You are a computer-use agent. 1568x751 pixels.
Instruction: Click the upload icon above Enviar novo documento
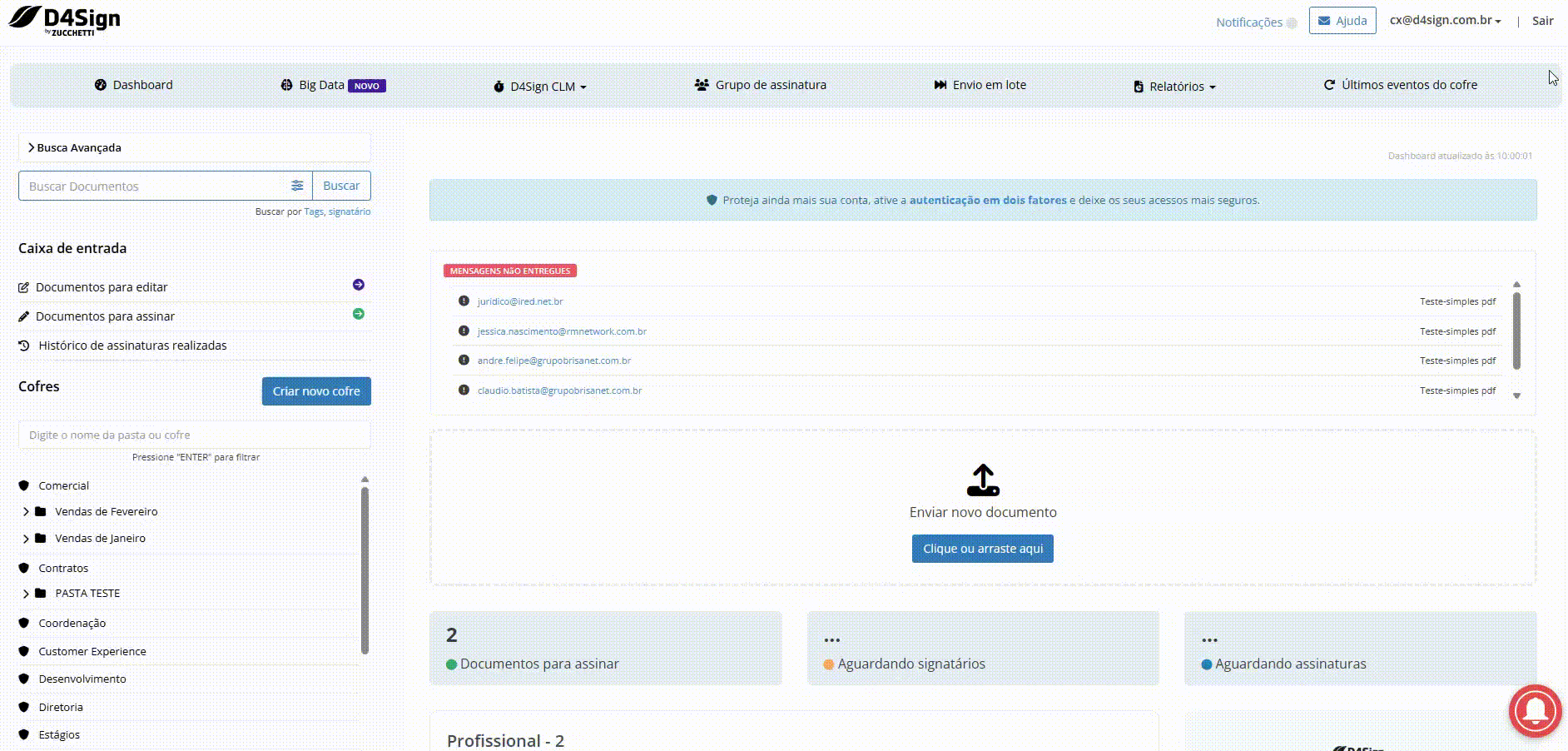[982, 480]
